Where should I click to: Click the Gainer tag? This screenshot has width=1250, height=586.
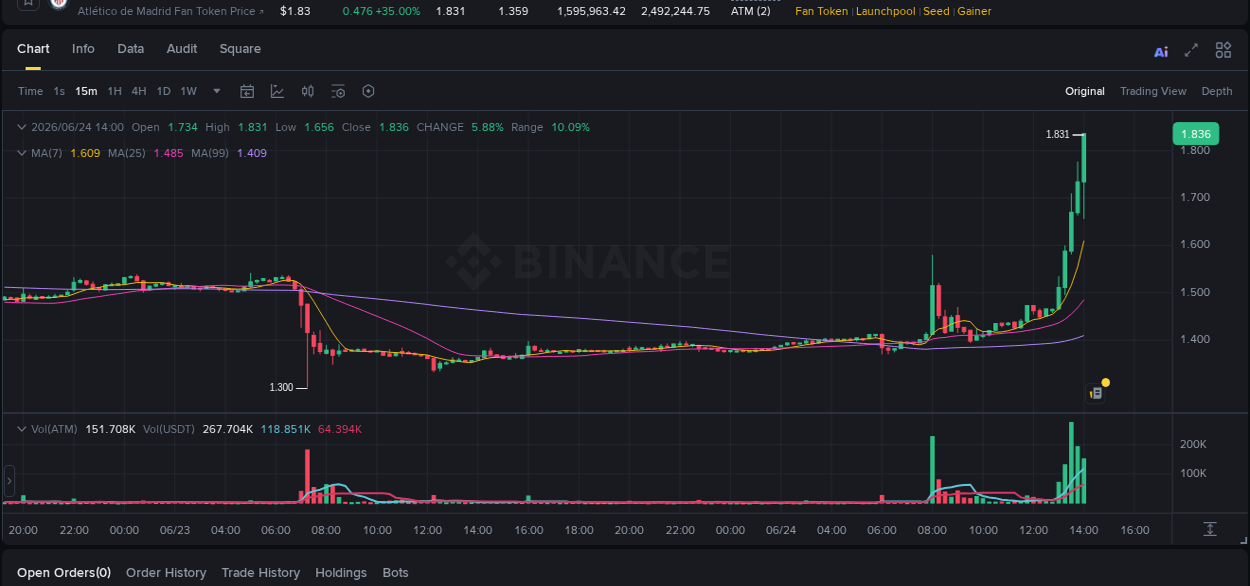click(974, 11)
